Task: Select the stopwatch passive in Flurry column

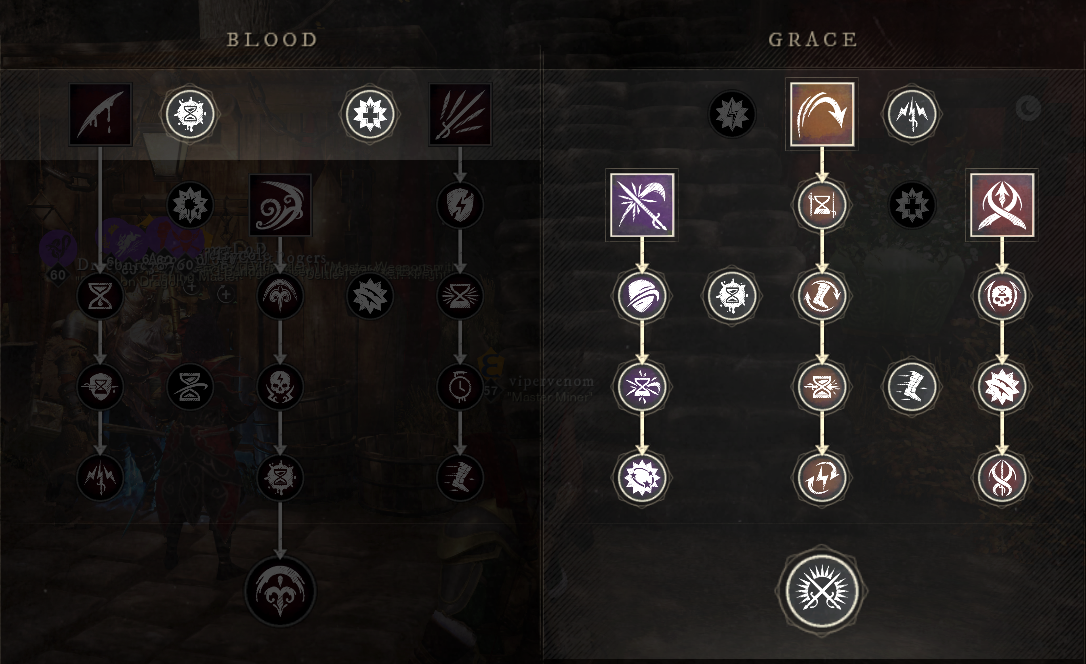Action: tap(460, 386)
